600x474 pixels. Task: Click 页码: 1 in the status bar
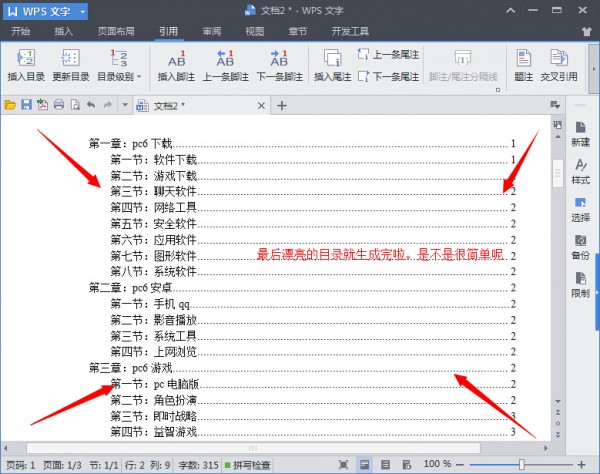[21, 465]
